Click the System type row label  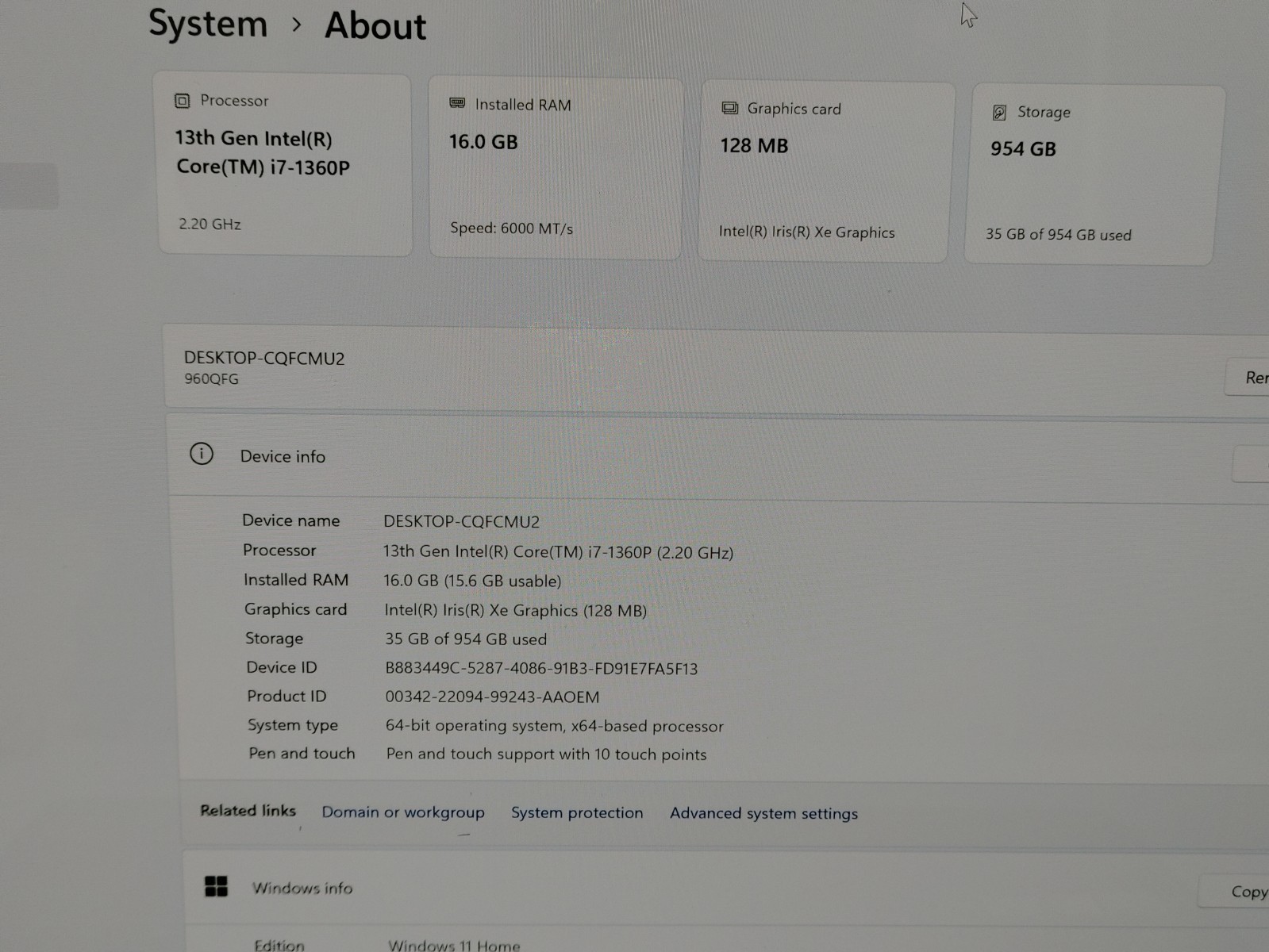point(293,725)
